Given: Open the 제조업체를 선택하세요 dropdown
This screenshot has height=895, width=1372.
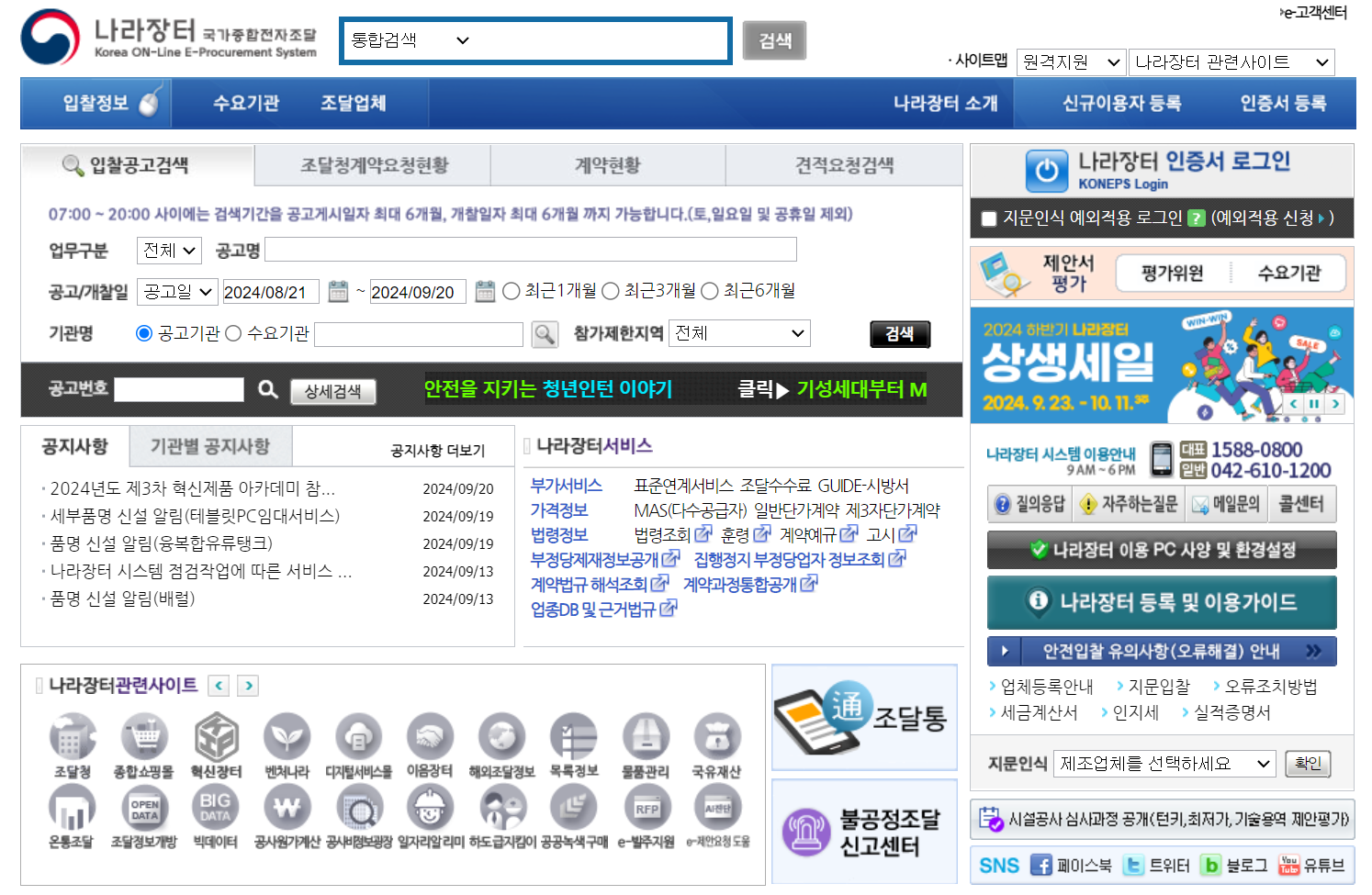Looking at the screenshot, I should coord(1164,764).
